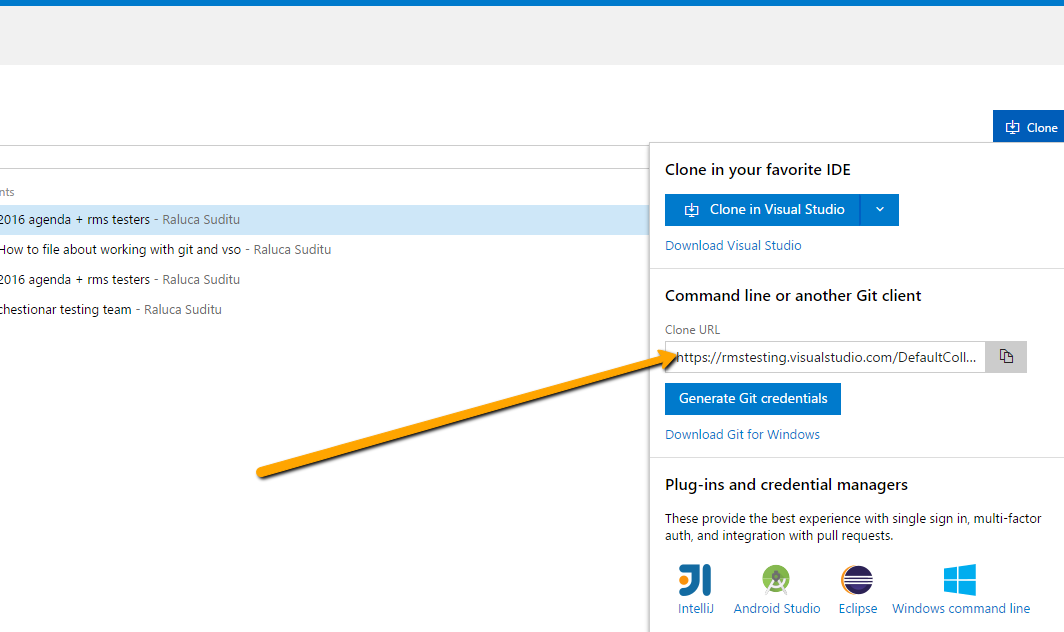Select the highlighted '2016 agenda + rms testers' commit
The height and width of the screenshot is (632, 1064).
[x=324, y=220]
